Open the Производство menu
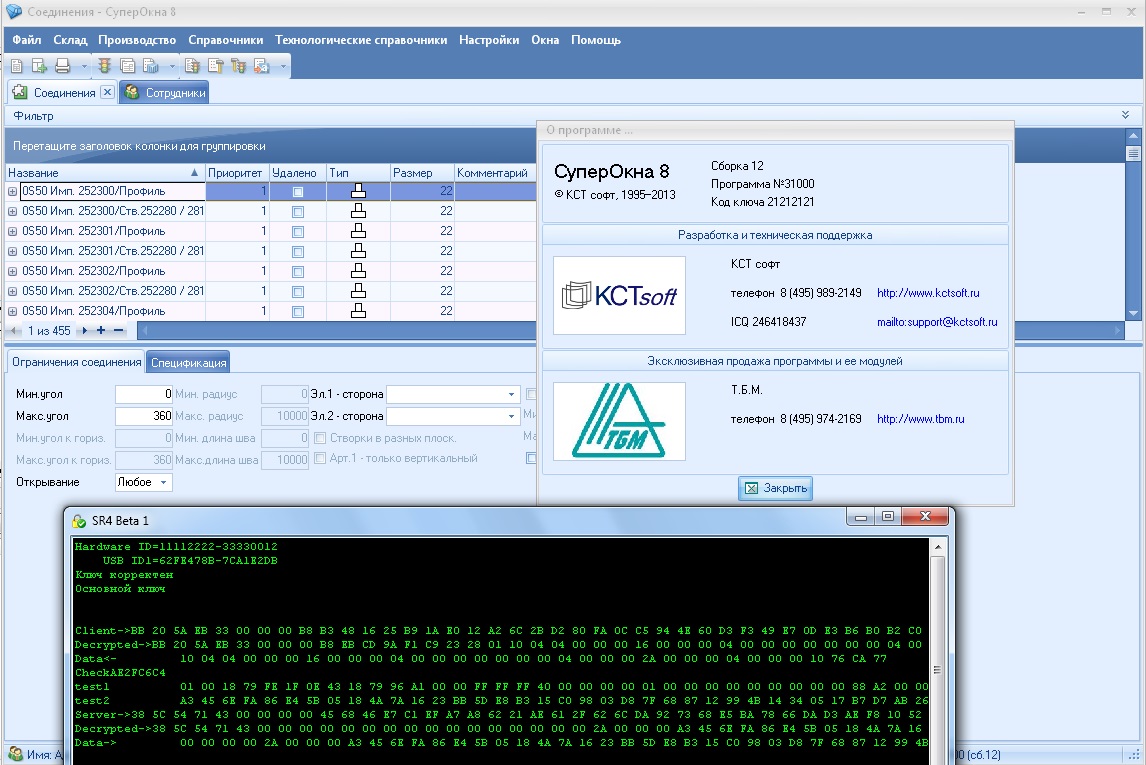The width and height of the screenshot is (1146, 765). click(x=137, y=40)
